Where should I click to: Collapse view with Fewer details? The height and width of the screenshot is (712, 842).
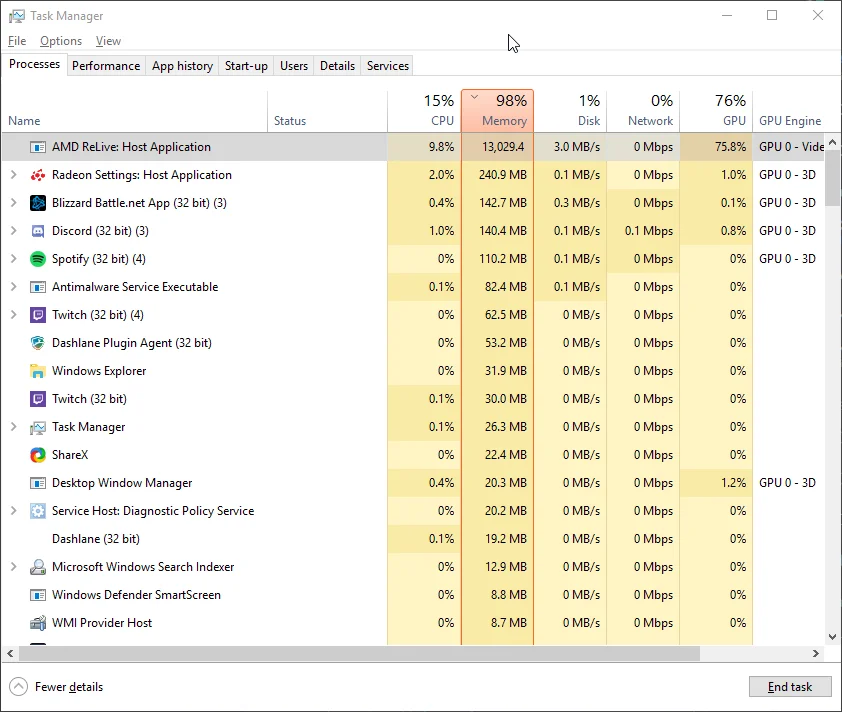point(56,687)
